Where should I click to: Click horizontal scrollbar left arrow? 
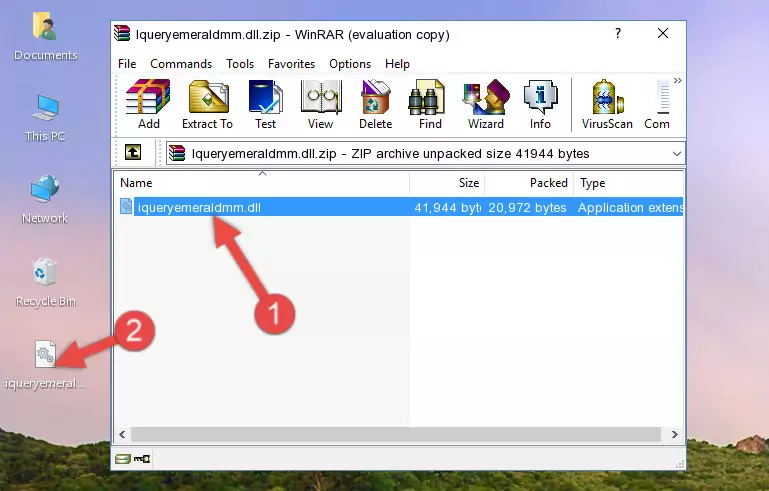pyautogui.click(x=123, y=434)
